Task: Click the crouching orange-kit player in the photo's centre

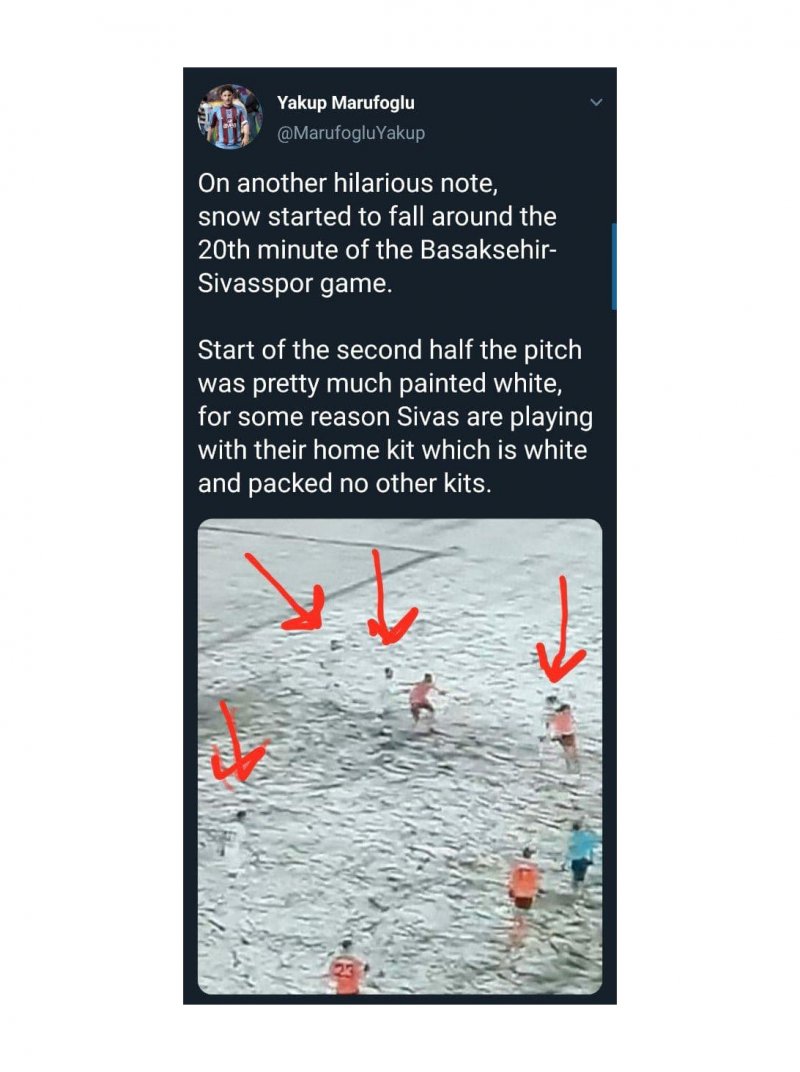Action: [424, 699]
